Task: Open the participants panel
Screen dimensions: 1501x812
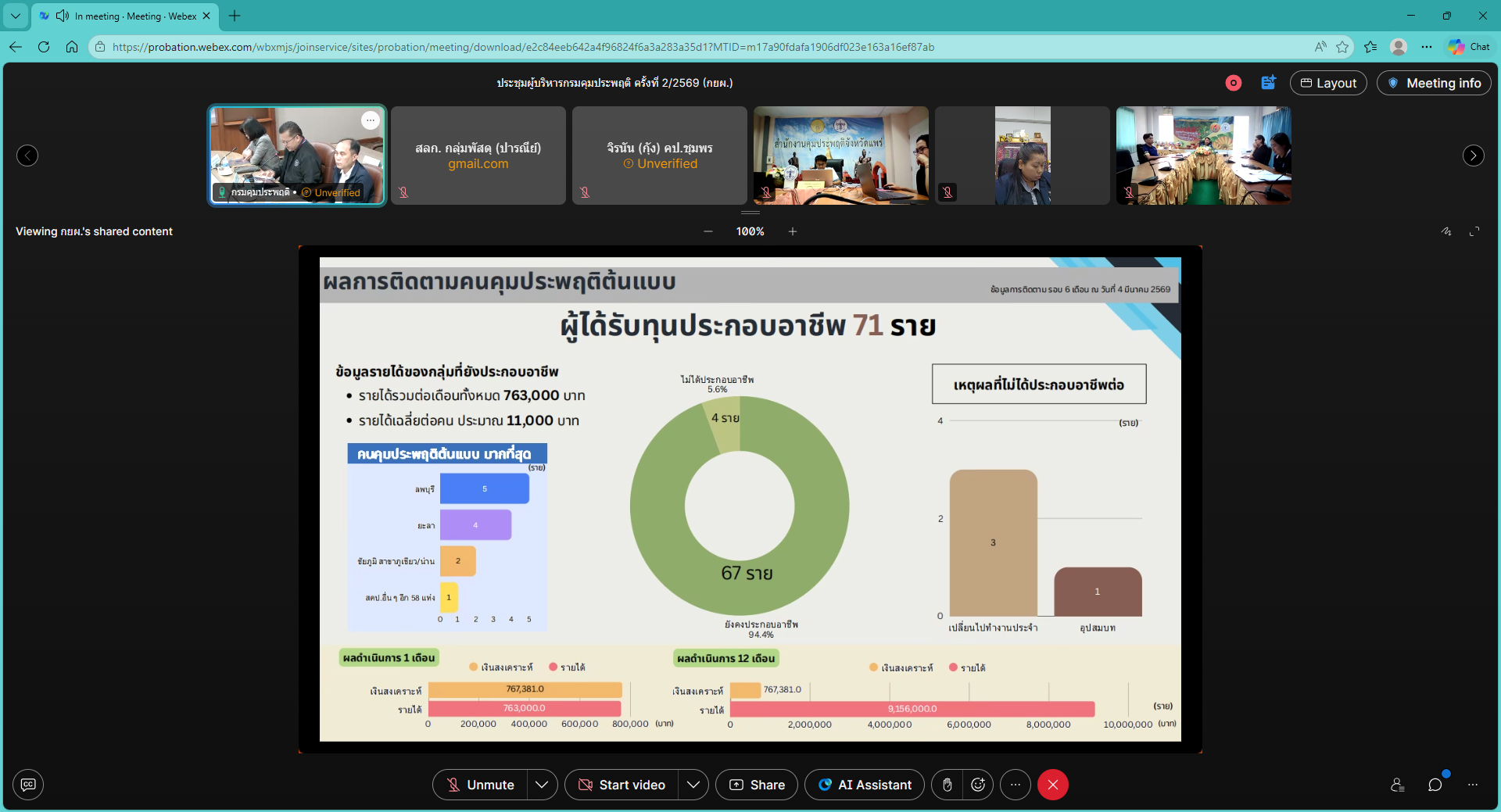Action: 1398,785
